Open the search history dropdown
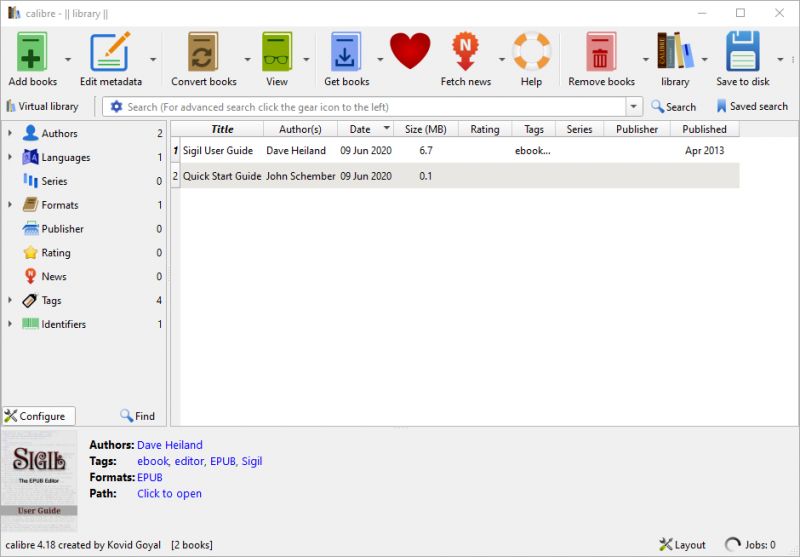Image resolution: width=800 pixels, height=557 pixels. 633,107
